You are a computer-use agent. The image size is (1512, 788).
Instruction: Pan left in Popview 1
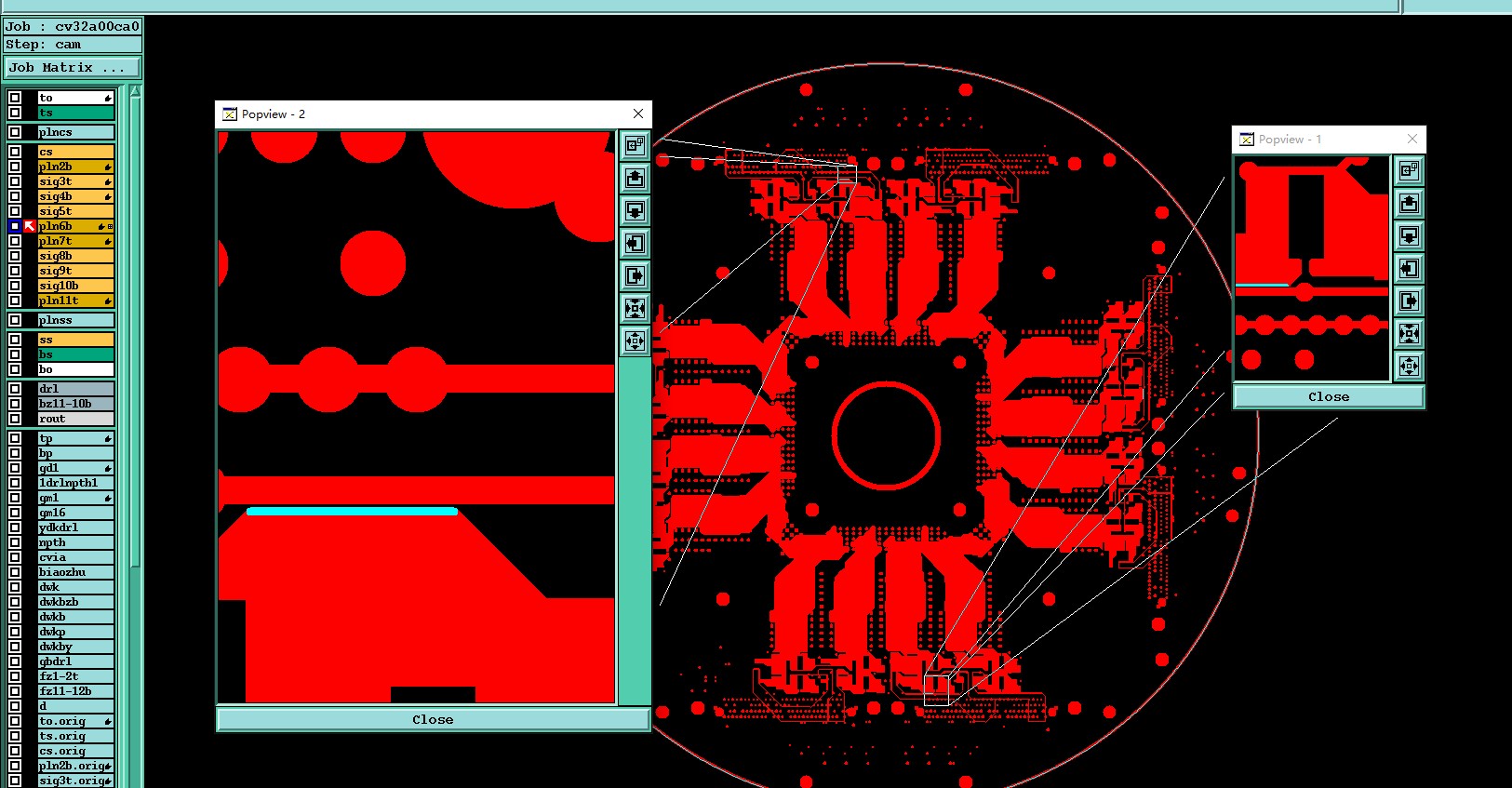click(x=1410, y=268)
